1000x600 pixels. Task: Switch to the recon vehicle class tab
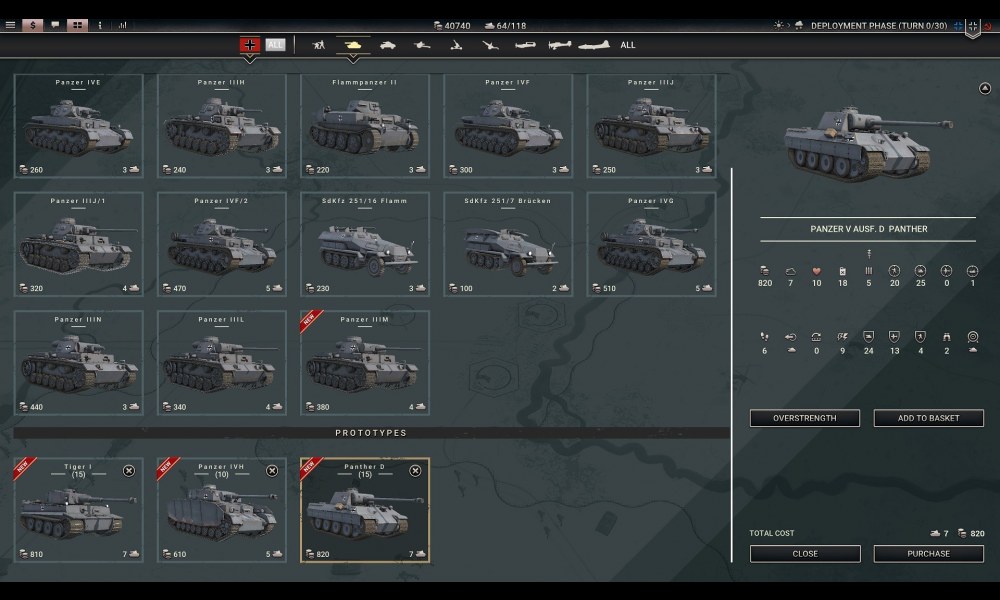[388, 45]
